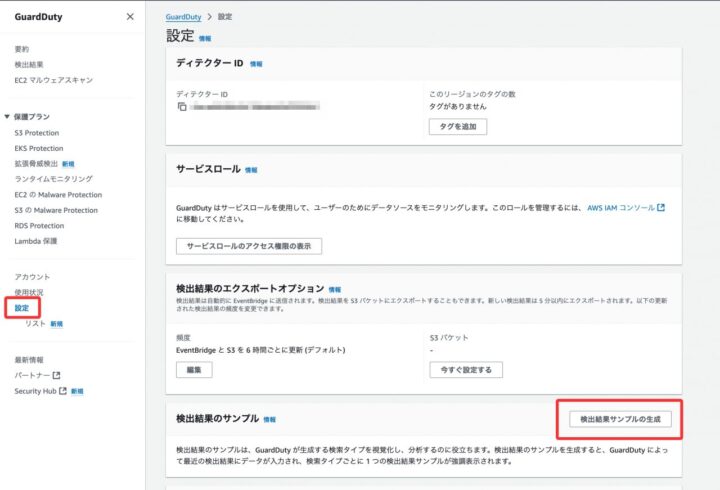Viewport: 720px width, 490px height.
Task: Click the 編集 button for export frequency
Action: (x=194, y=370)
